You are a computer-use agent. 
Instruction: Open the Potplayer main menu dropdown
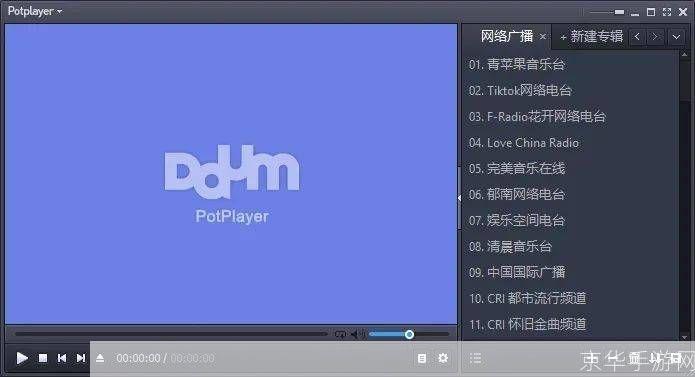(35, 11)
